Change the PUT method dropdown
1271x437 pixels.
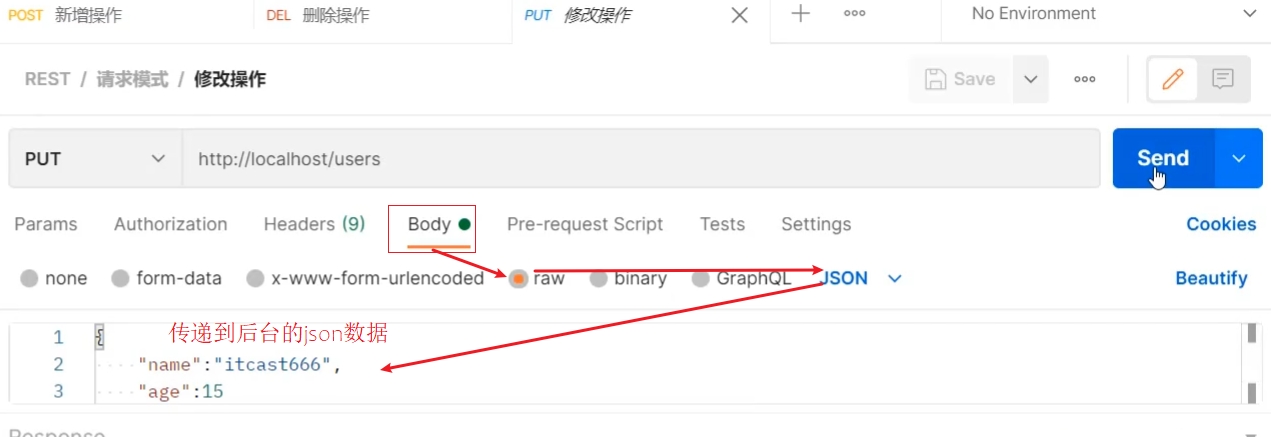click(95, 158)
